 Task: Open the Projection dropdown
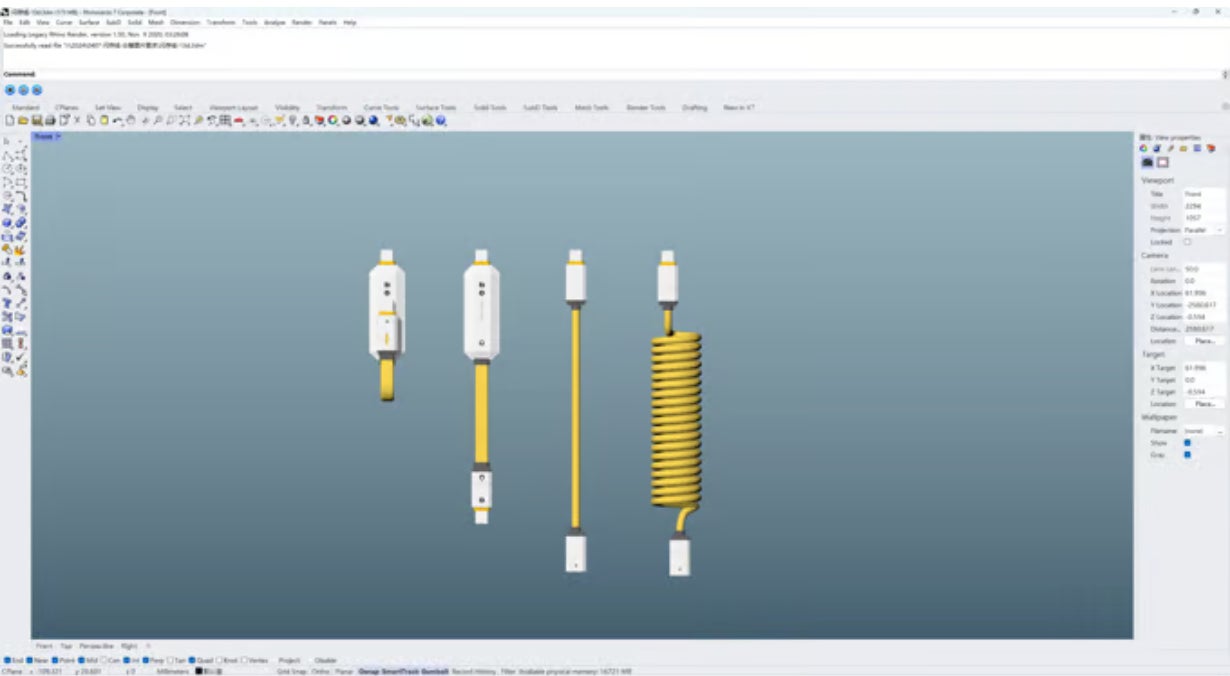coord(1220,230)
